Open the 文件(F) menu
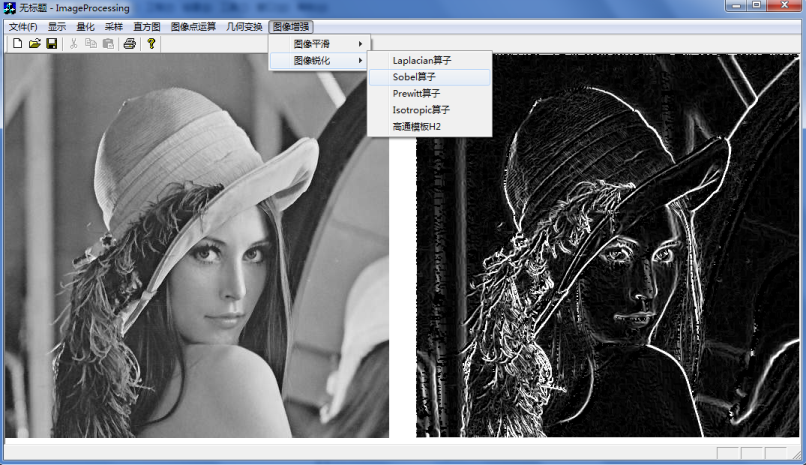This screenshot has width=806, height=465. pos(23,27)
